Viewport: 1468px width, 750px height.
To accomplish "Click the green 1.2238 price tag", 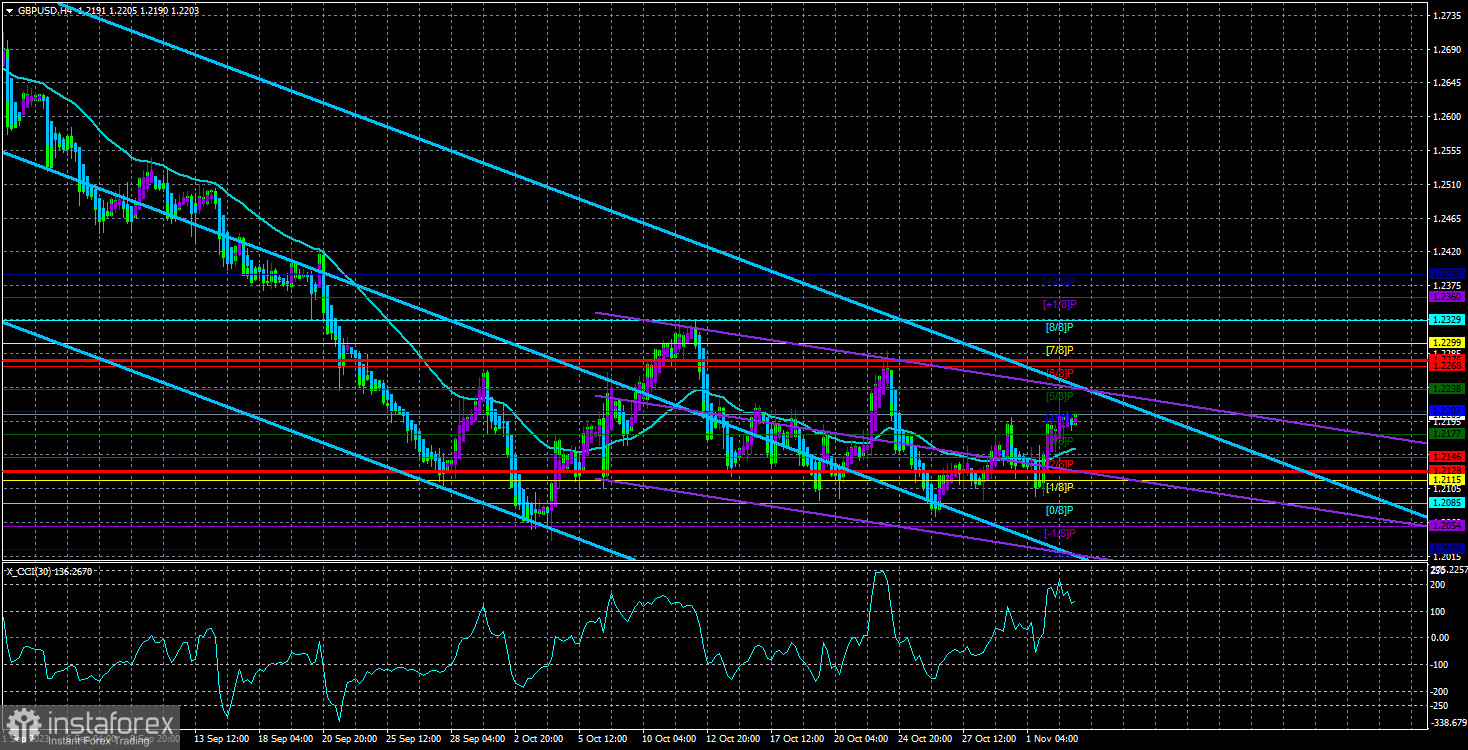I will coord(1448,388).
